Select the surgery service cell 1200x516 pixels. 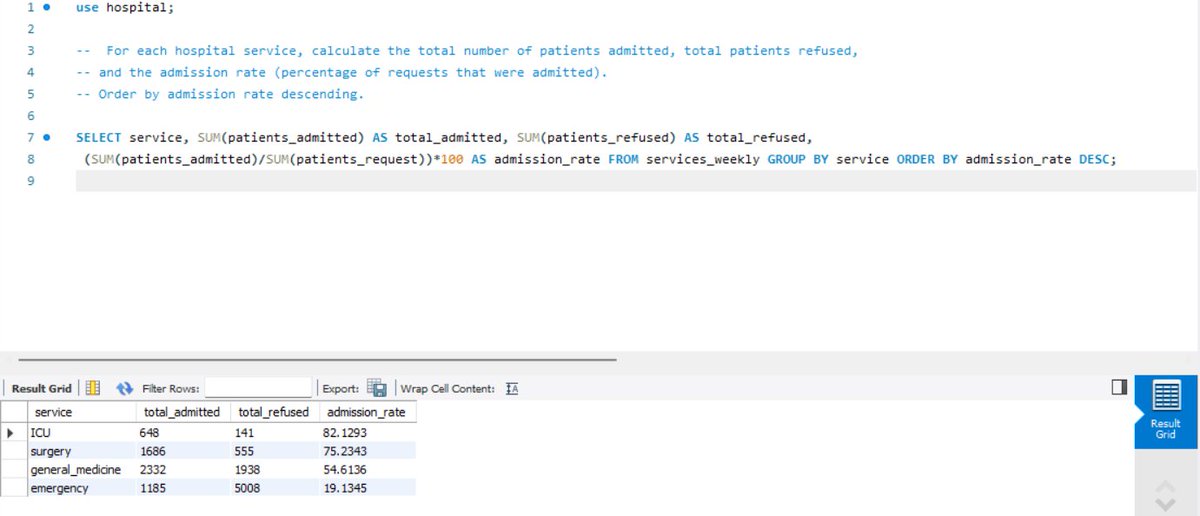click(x=81, y=451)
